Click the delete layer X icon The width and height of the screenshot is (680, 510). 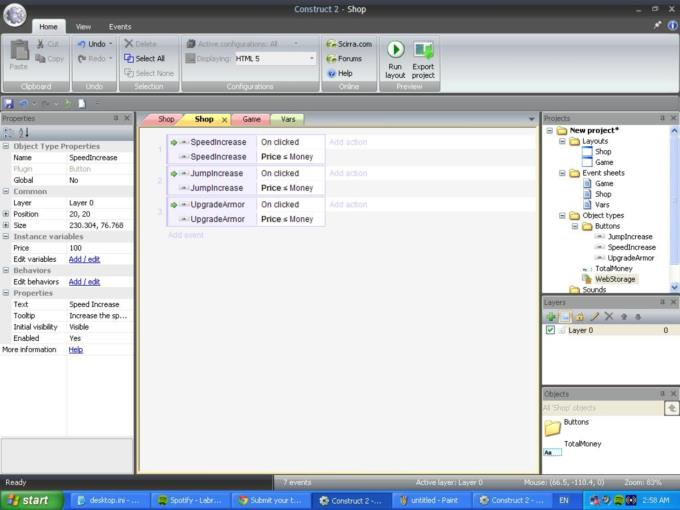pos(609,317)
